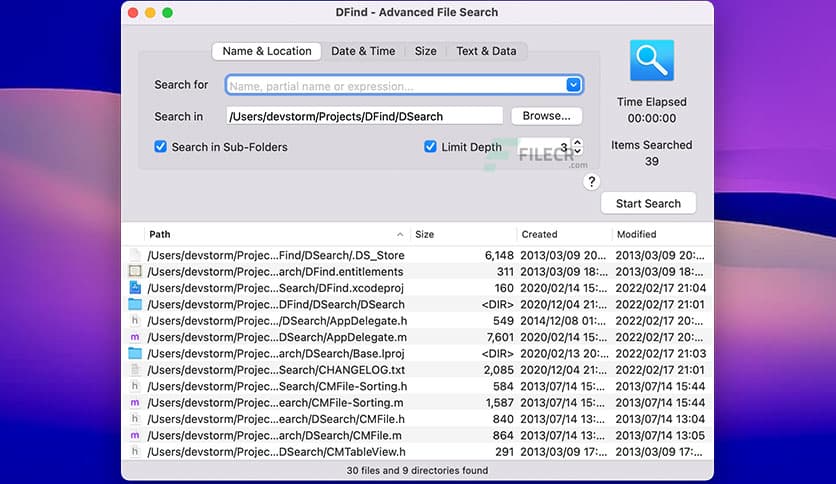The image size is (836, 484).
Task: Open the Search for history dropdown
Action: [x=573, y=85]
